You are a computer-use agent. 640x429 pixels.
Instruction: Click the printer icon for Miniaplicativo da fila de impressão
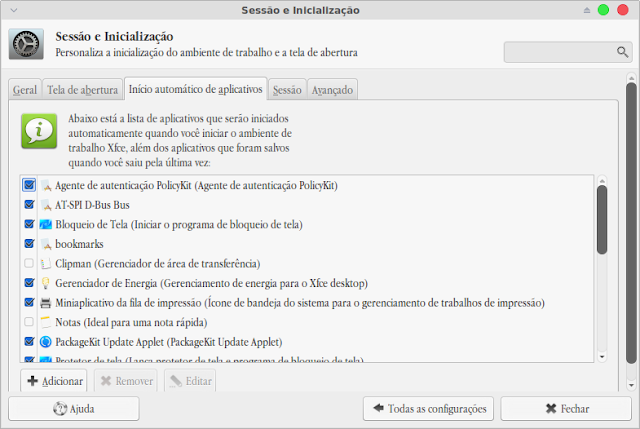pos(46,303)
